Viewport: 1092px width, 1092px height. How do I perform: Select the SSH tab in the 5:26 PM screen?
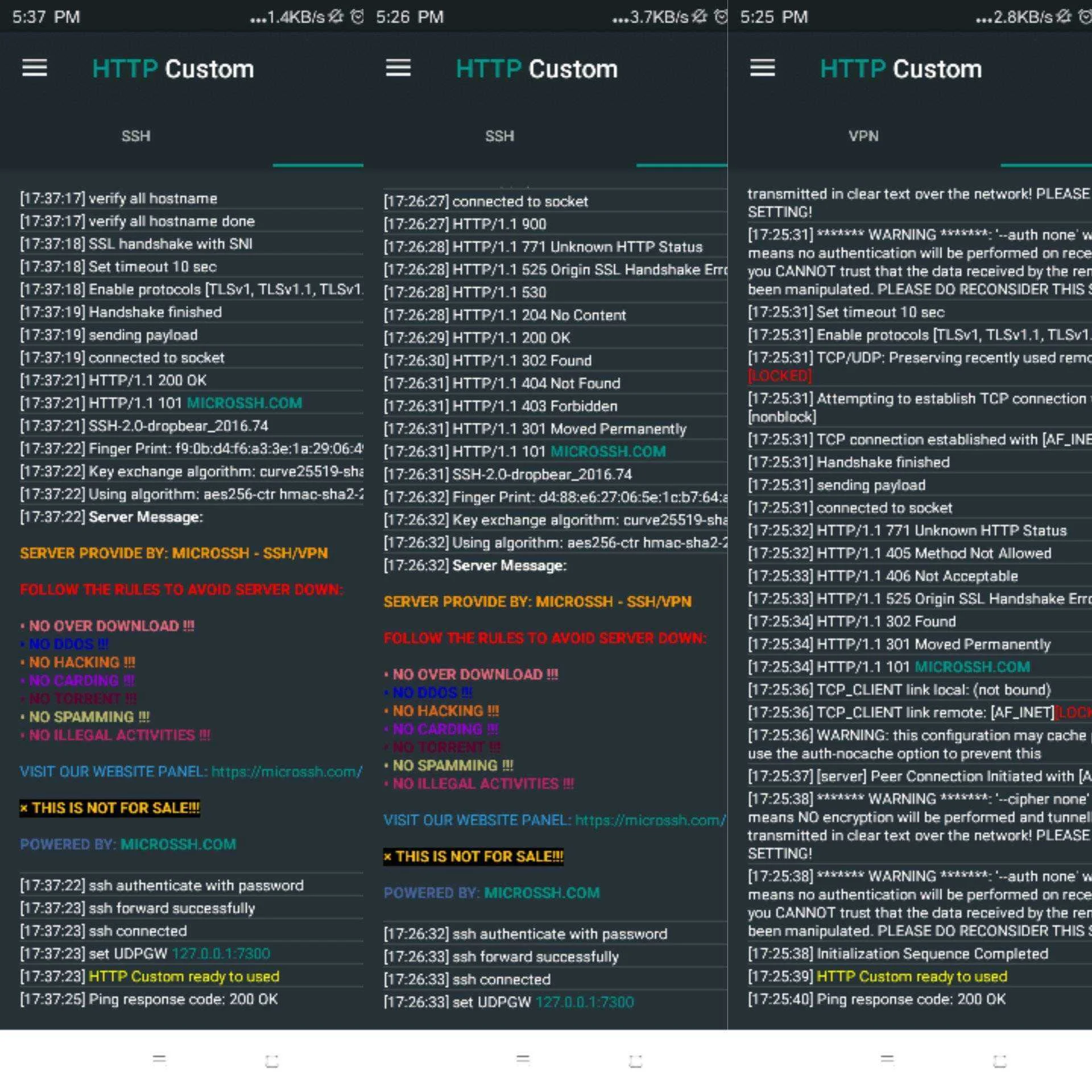(x=499, y=136)
